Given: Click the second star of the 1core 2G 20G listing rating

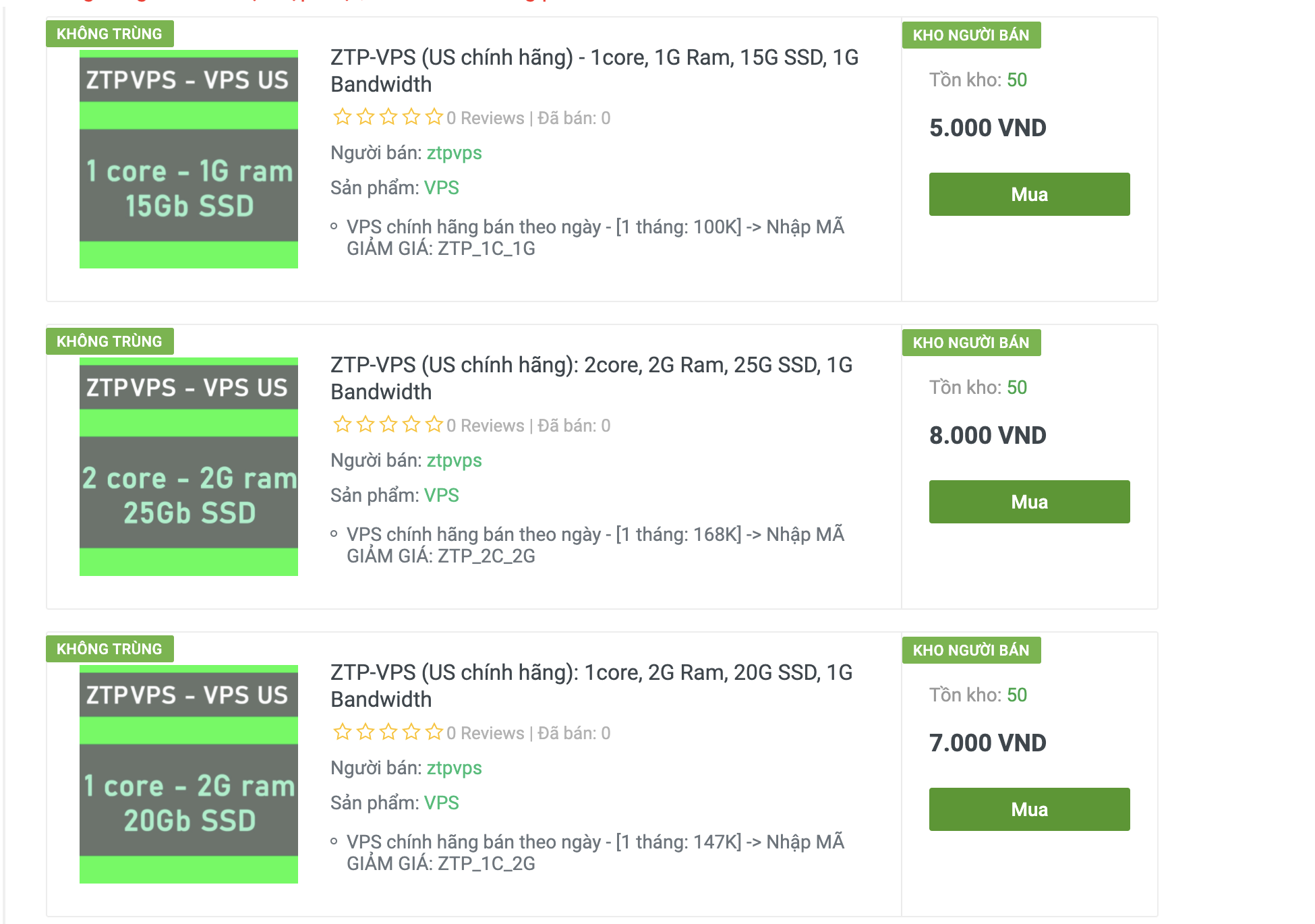Looking at the screenshot, I should [x=366, y=732].
